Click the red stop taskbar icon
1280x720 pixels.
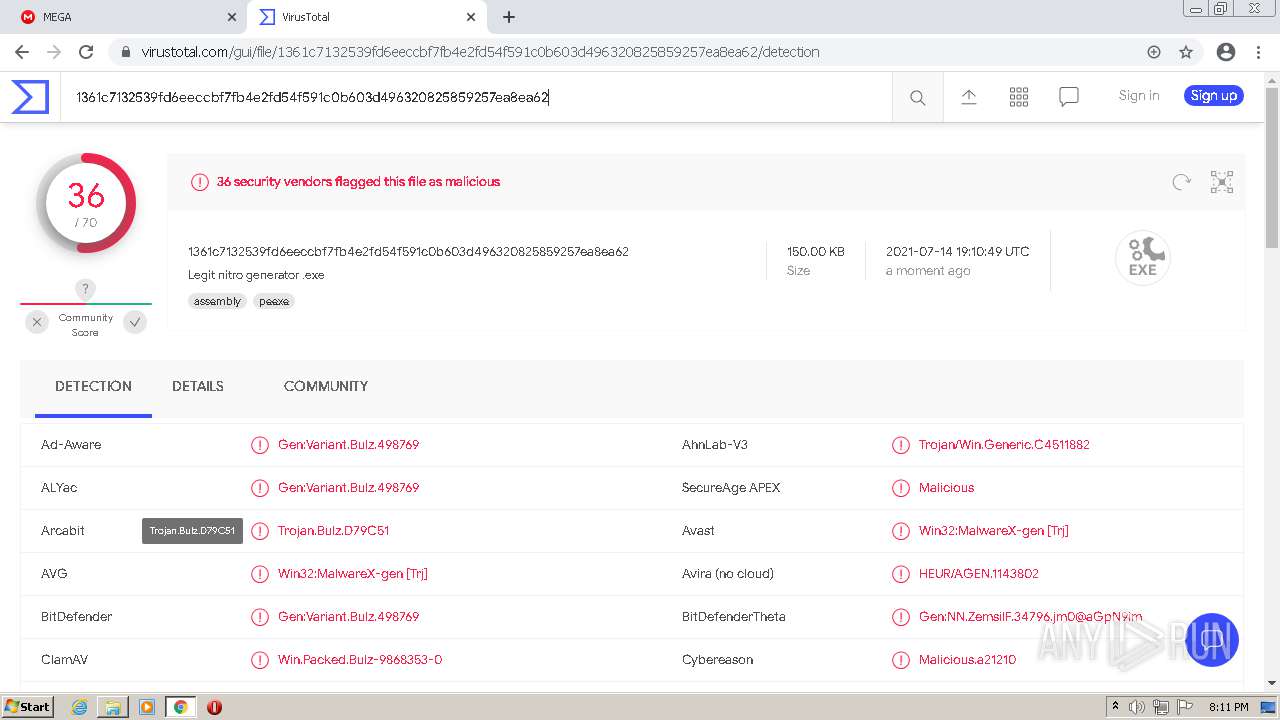[x=214, y=707]
